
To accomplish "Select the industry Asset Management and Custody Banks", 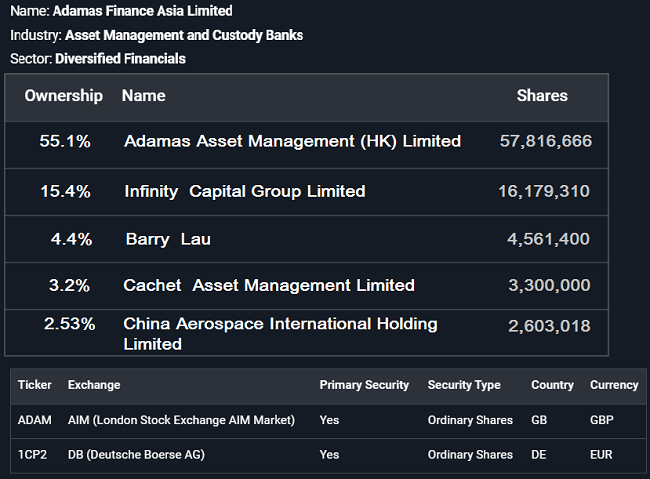I will point(184,35).
